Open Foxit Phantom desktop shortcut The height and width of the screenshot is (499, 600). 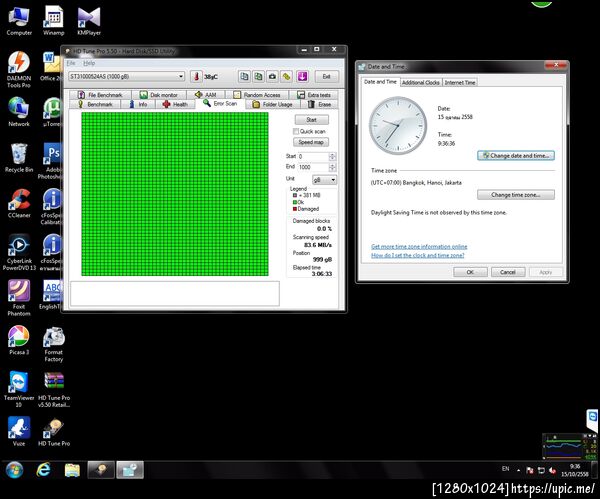click(x=19, y=298)
